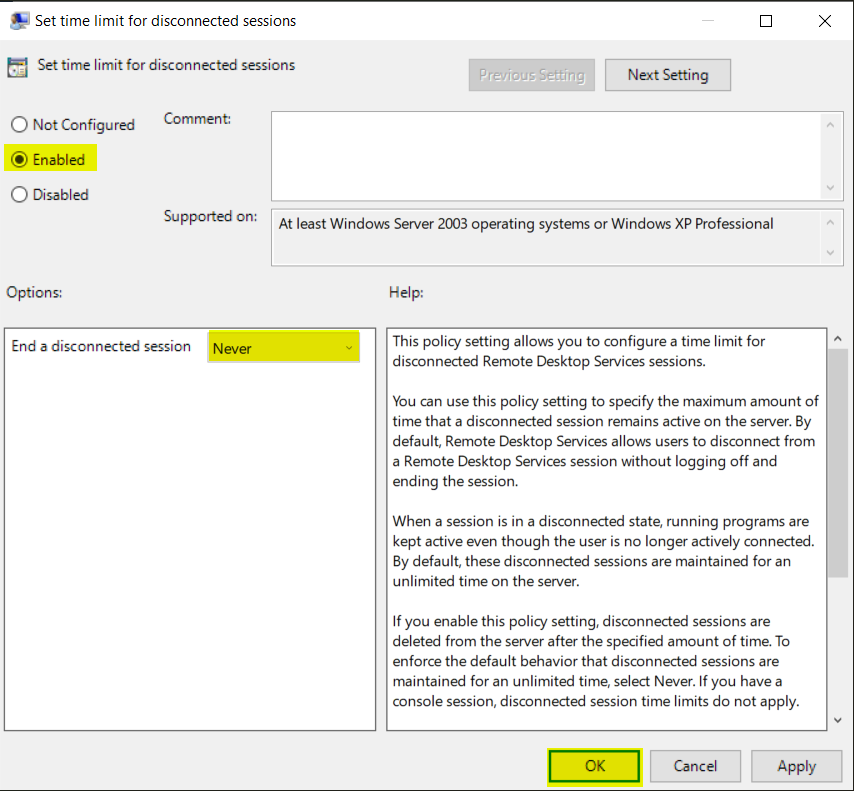Click the down arrow on the Supported on field
The height and width of the screenshot is (791, 854).
pos(831,254)
